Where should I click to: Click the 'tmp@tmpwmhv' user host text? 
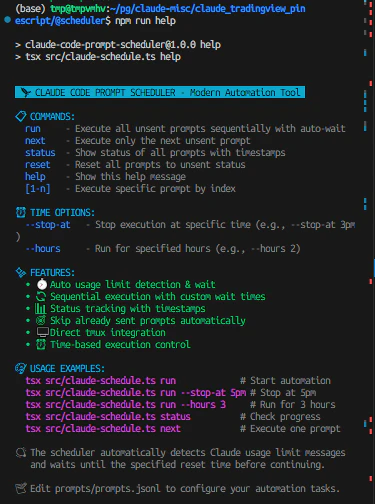[78, 9]
